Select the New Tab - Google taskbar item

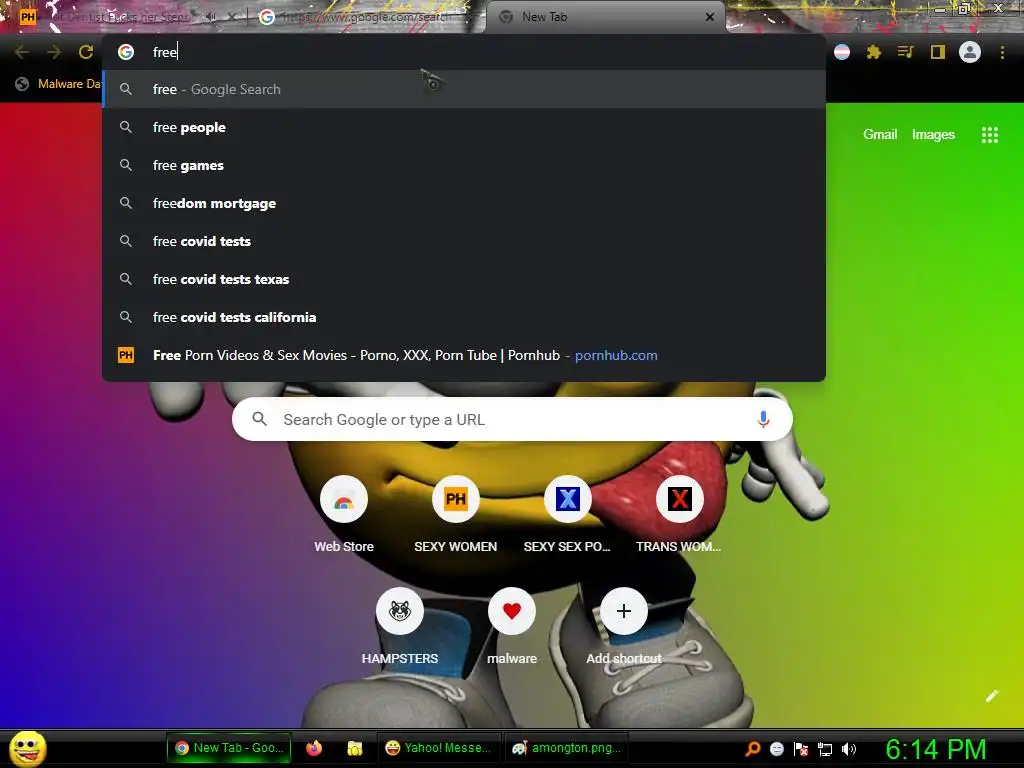click(x=229, y=748)
